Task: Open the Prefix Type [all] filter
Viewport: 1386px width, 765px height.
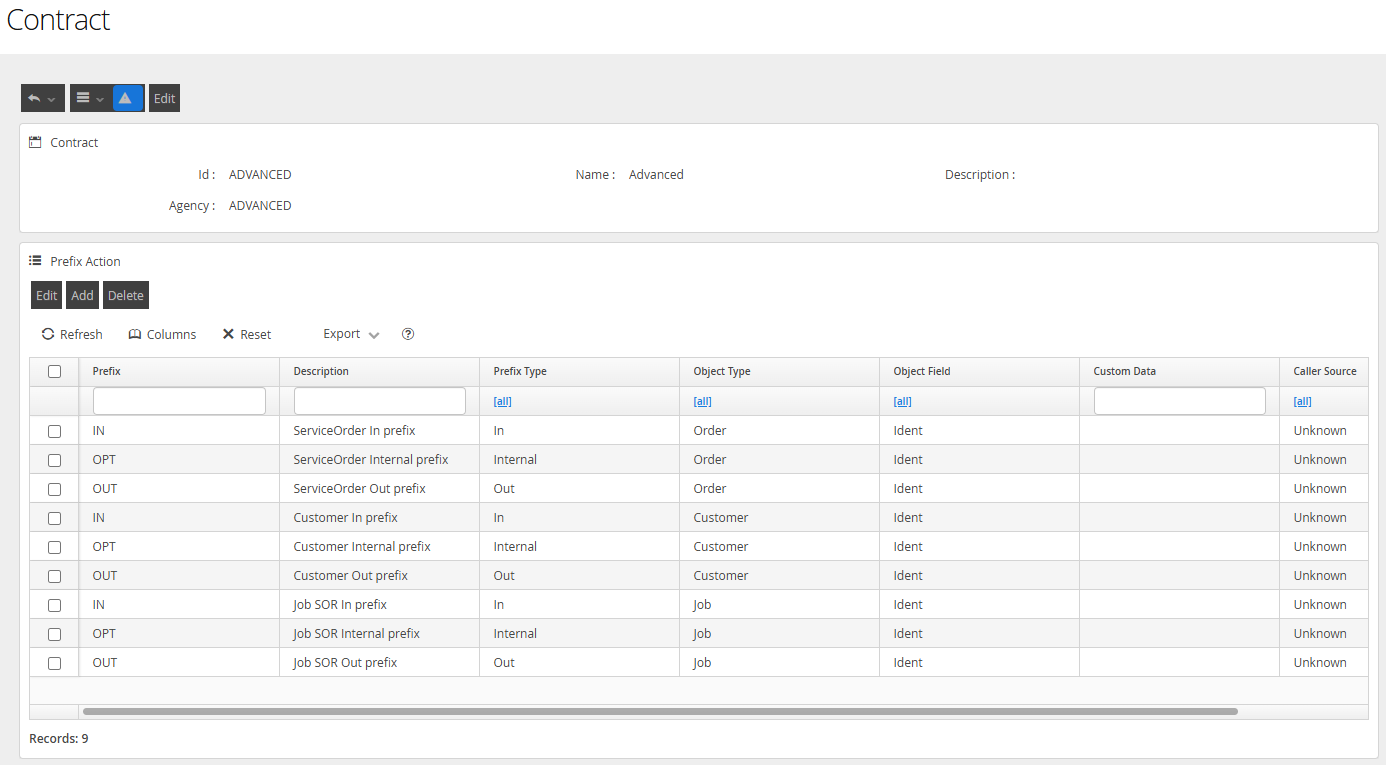Action: coord(502,401)
